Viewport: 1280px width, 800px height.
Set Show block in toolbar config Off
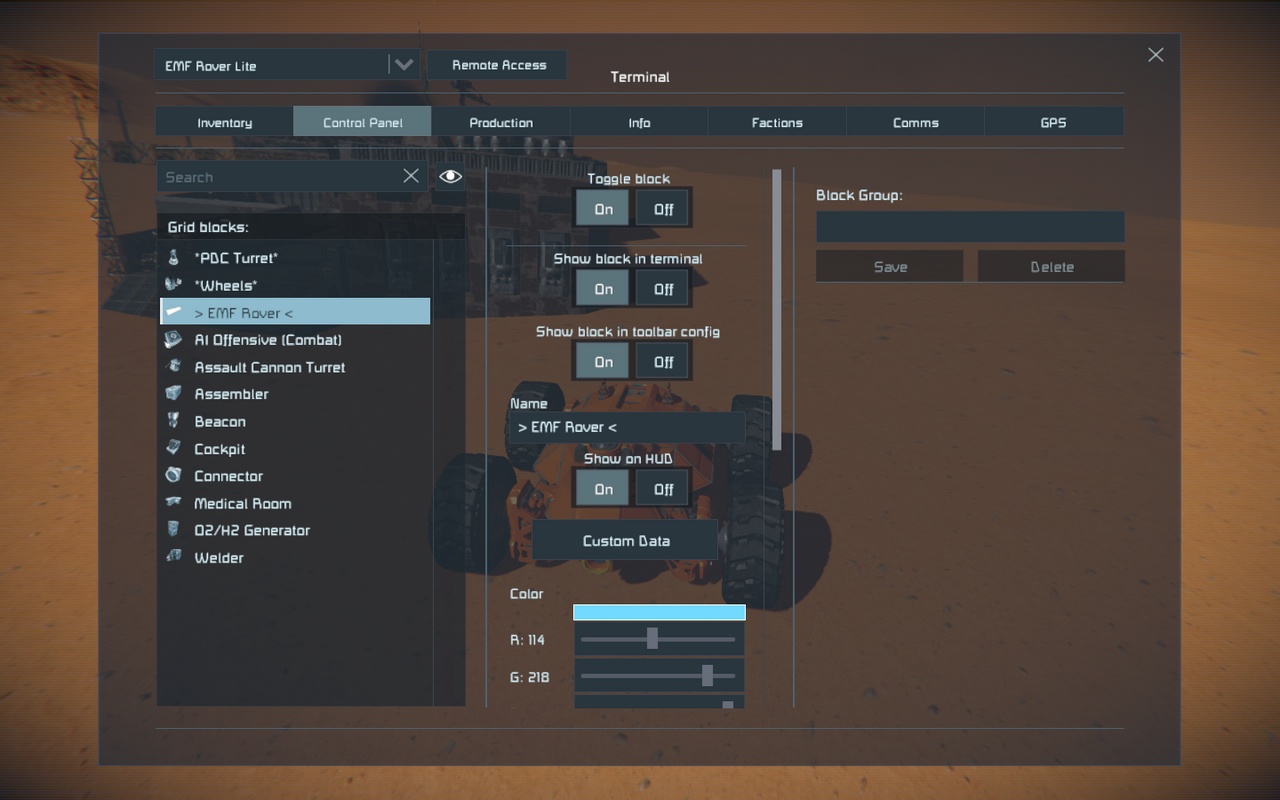coord(663,361)
